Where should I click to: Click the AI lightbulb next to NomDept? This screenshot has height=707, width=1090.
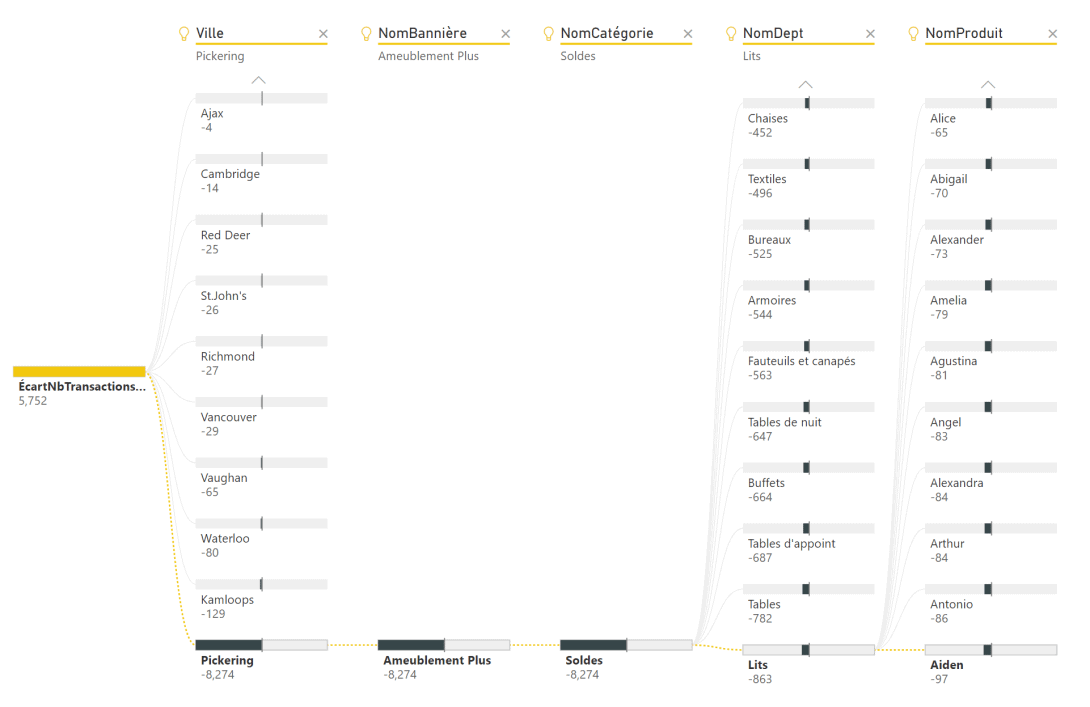[731, 33]
